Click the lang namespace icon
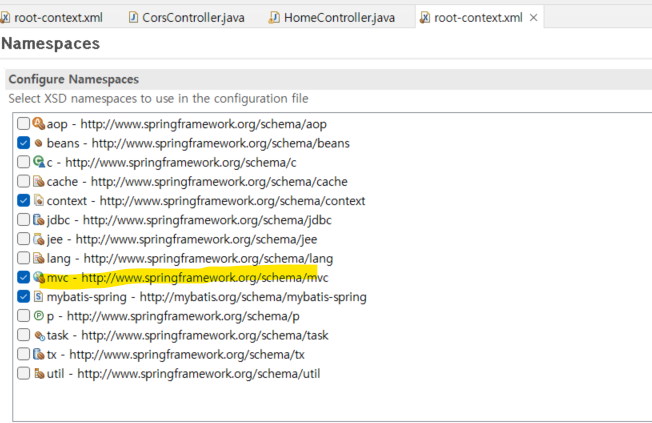 pos(39,258)
